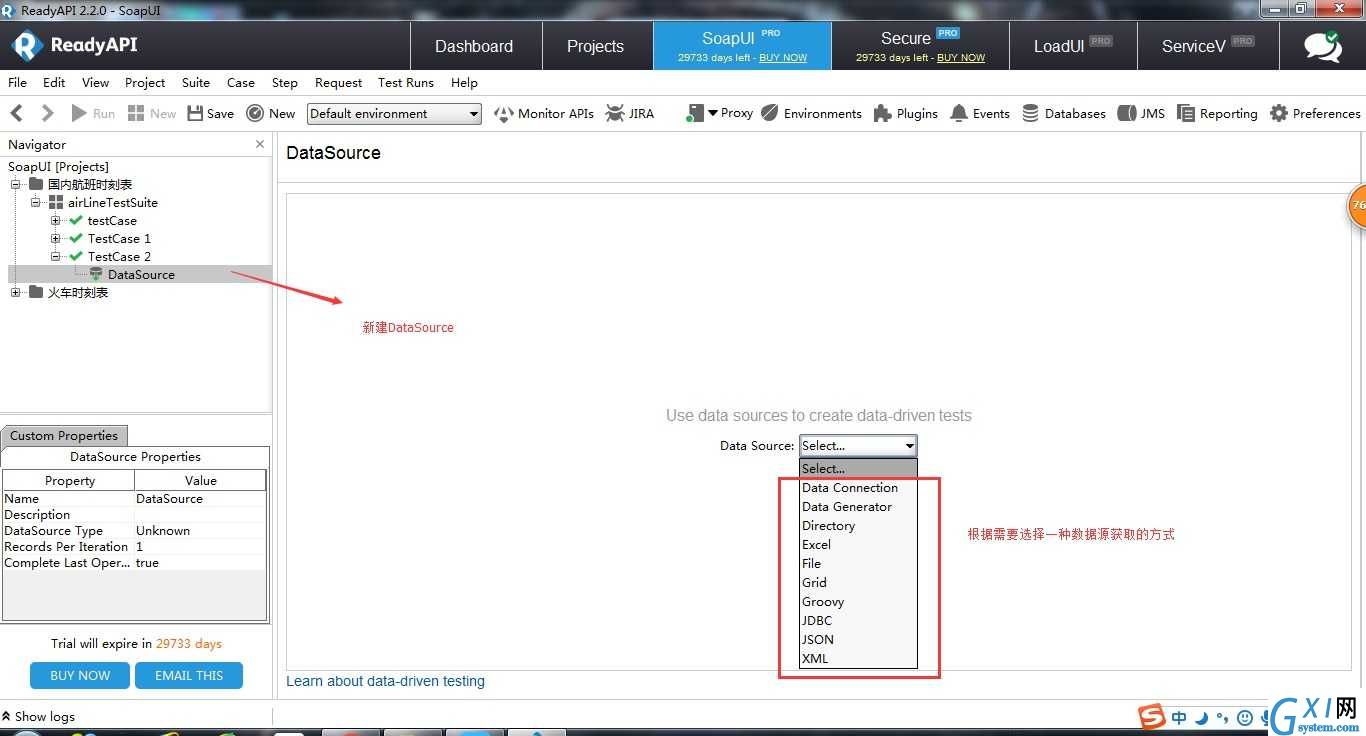Click BUY NOW link under Secure tab
Viewport: 1366px width, 736px height.
pyautogui.click(x=961, y=58)
